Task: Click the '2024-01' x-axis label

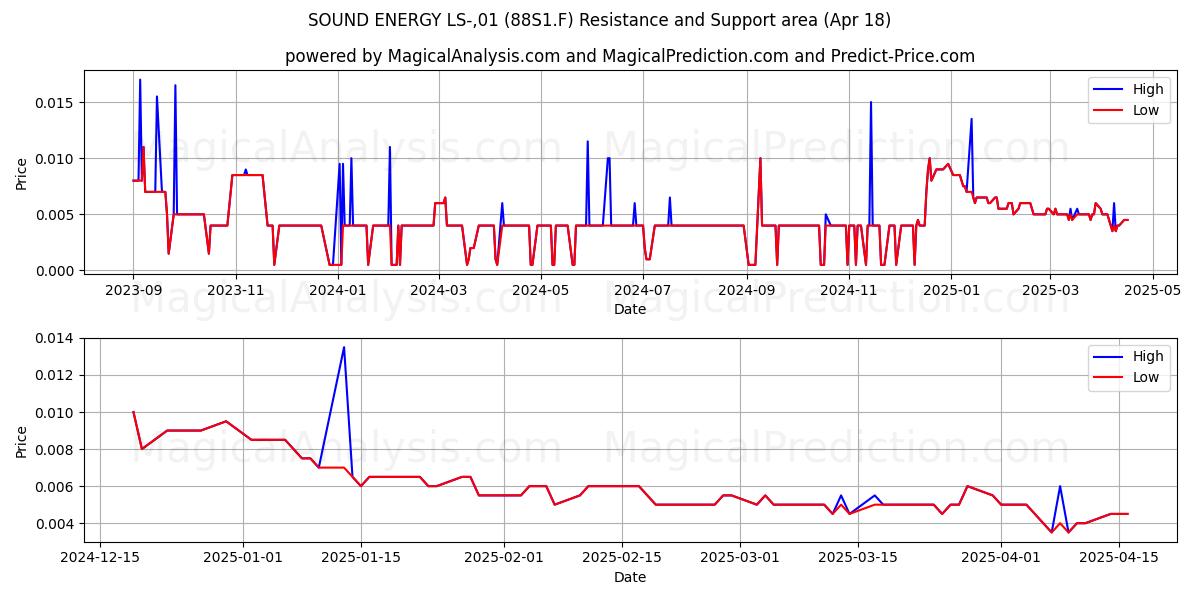Action: 338,291
